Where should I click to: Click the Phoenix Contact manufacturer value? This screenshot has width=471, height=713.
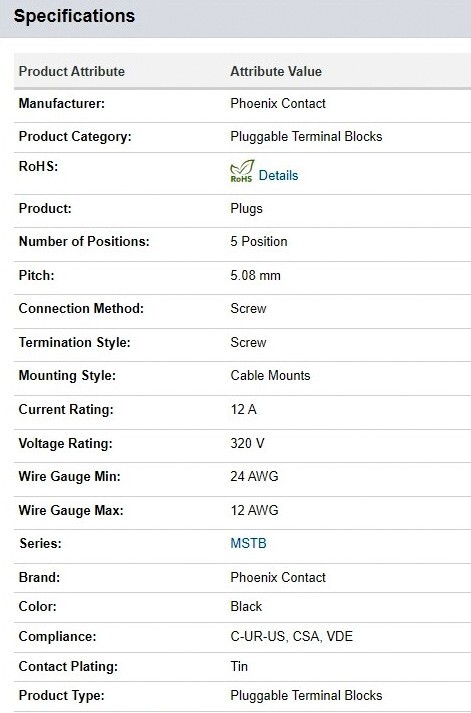coord(278,104)
